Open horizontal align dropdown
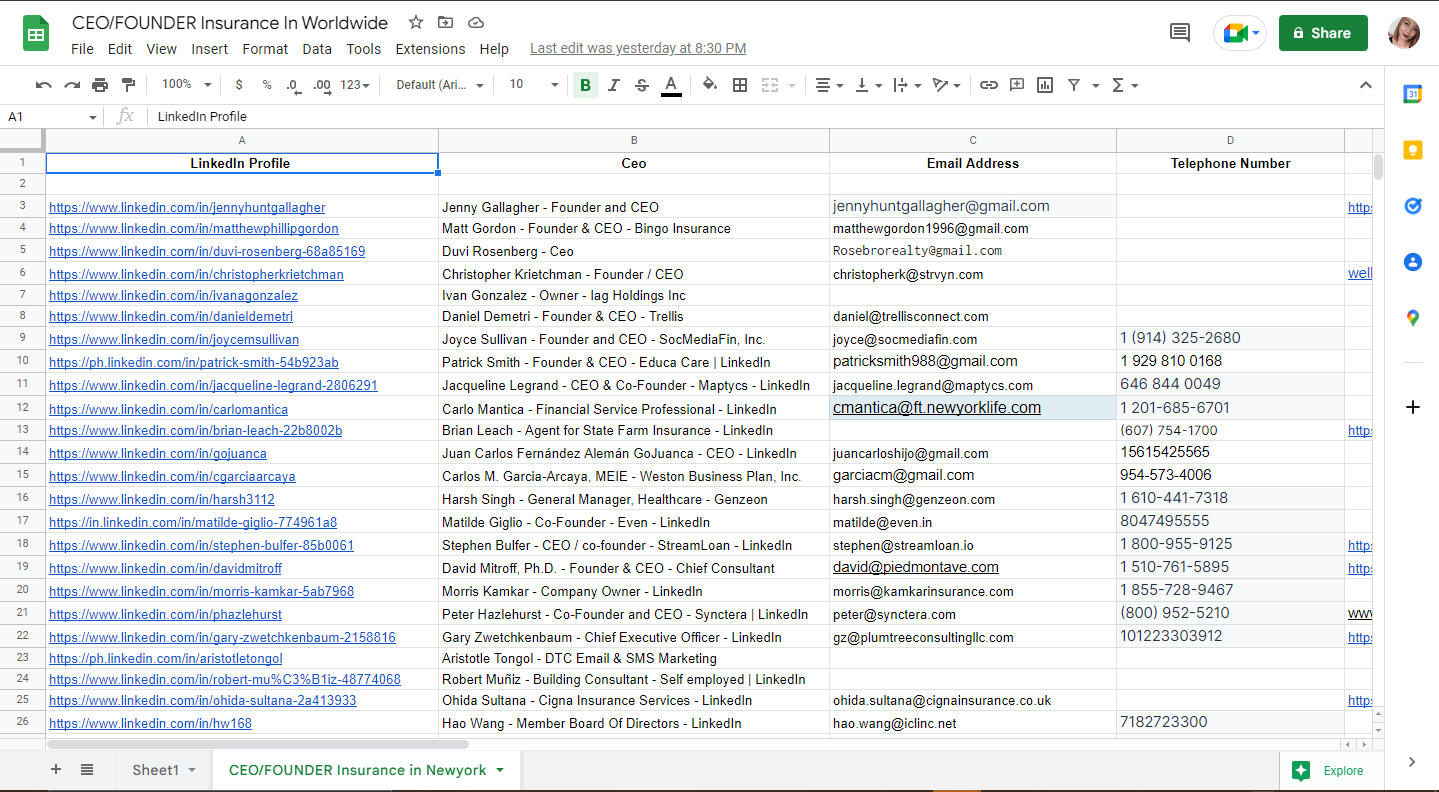 829,85
